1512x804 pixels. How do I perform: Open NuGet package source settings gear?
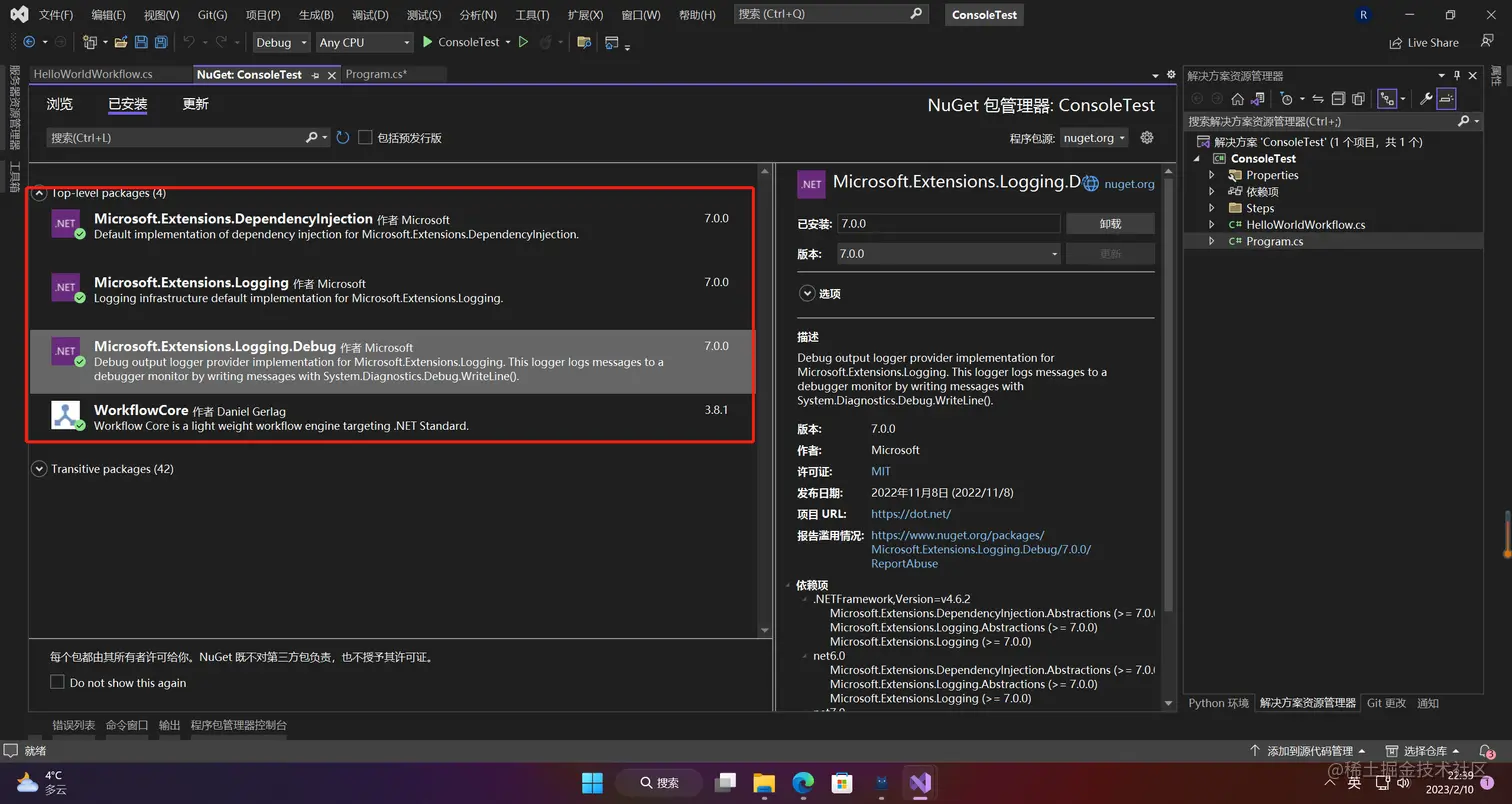point(1147,137)
